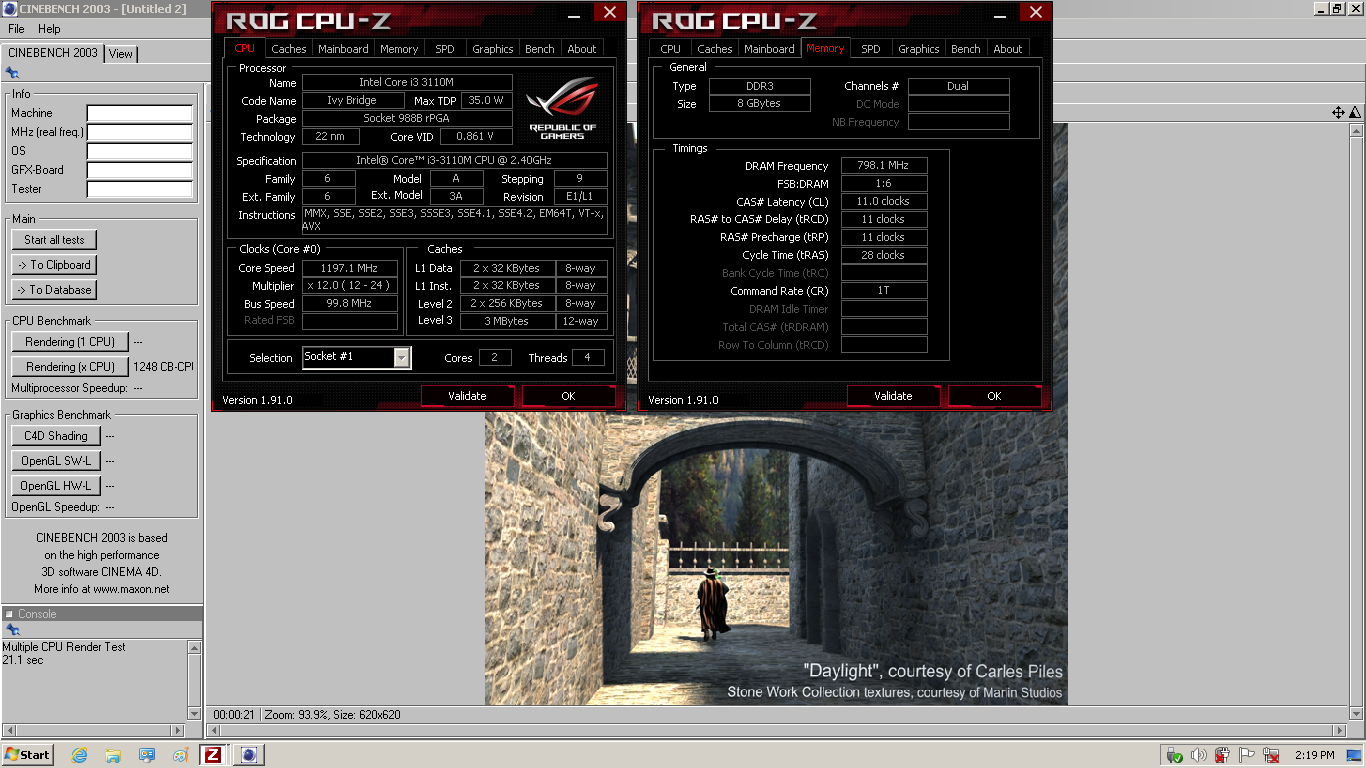Click the 2:19 PM taskbar clock
The width and height of the screenshot is (1366, 768).
(1314, 755)
